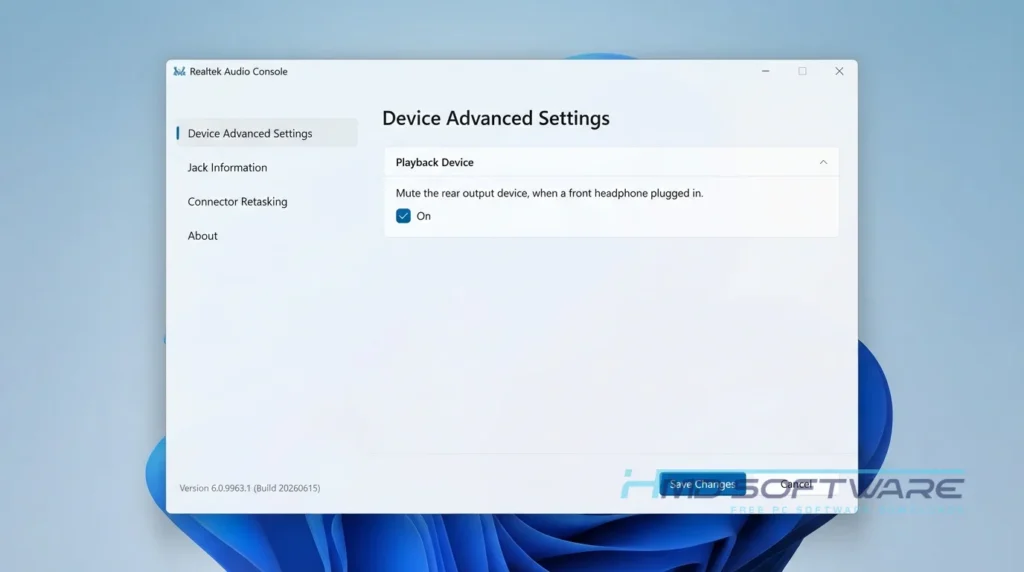The width and height of the screenshot is (1024, 572).
Task: Close the Realtek Audio Console window
Action: (839, 71)
